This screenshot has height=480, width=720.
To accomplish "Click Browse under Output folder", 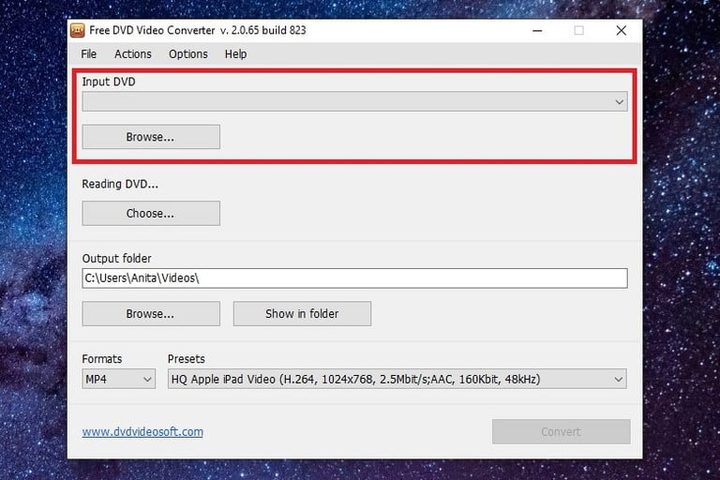I will pos(150,314).
